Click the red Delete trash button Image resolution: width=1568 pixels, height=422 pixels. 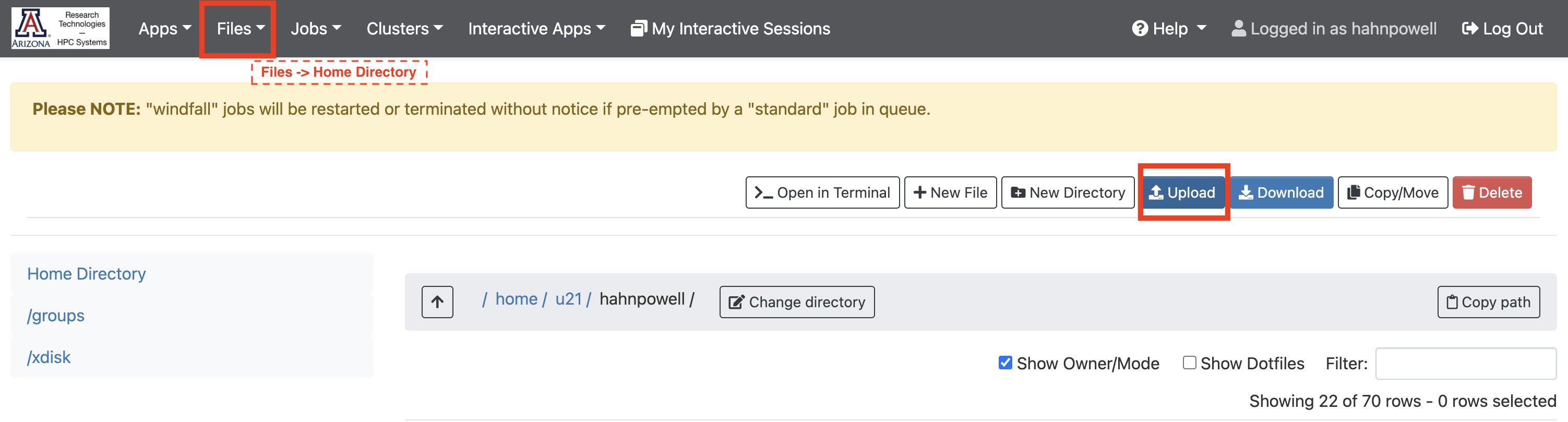[x=1492, y=193]
